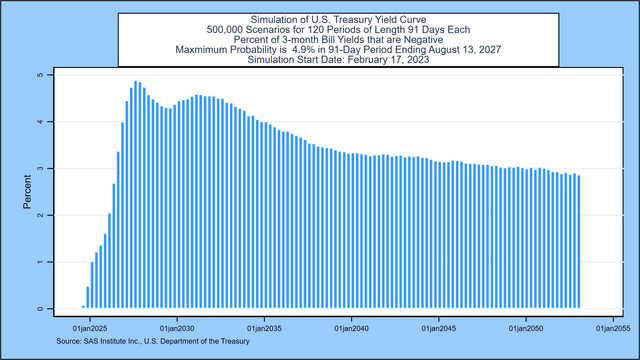Click the x-axis label 01jan2055
Screen dimensions: 640x360
pyautogui.click(x=613, y=328)
